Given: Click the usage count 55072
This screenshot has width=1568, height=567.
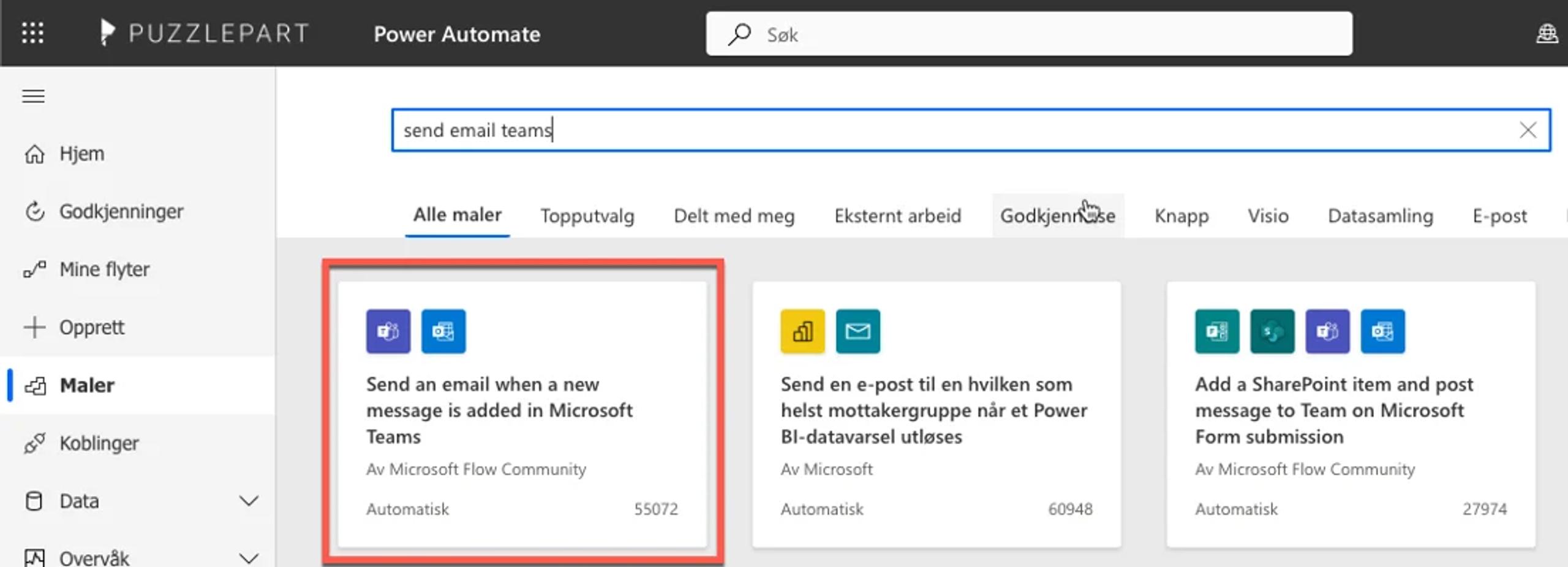Looking at the screenshot, I should tap(656, 509).
